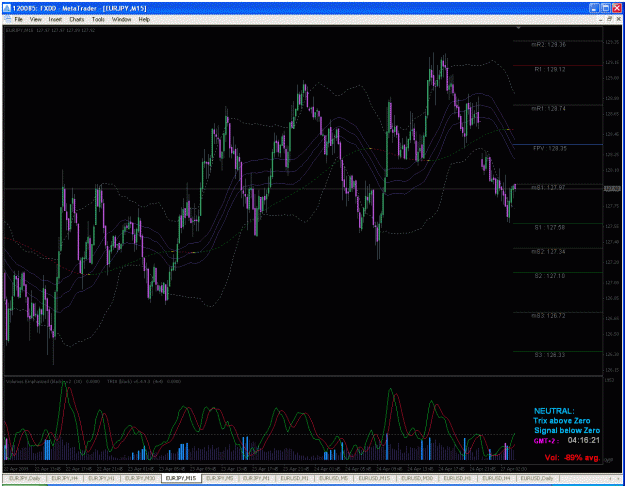Screen dimensions: 625x486
Task: Click the 04:16:21 clock readout
Action: click(584, 440)
